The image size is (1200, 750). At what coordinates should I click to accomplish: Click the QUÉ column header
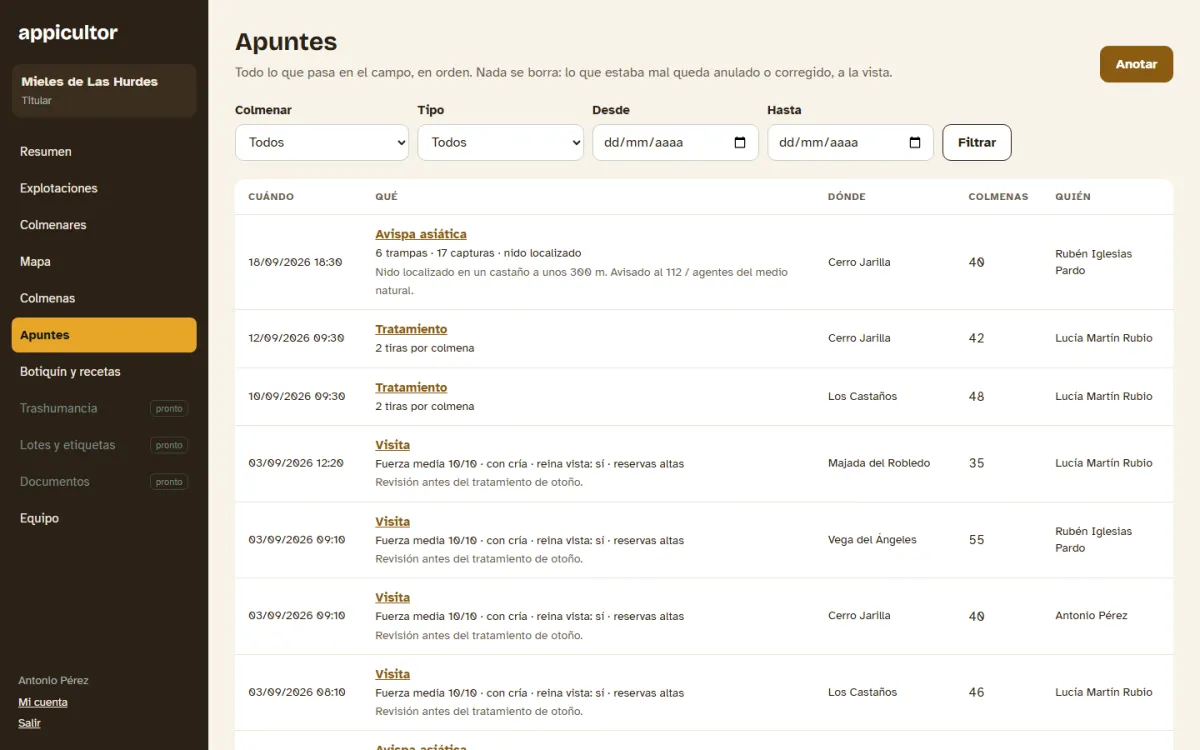386,197
